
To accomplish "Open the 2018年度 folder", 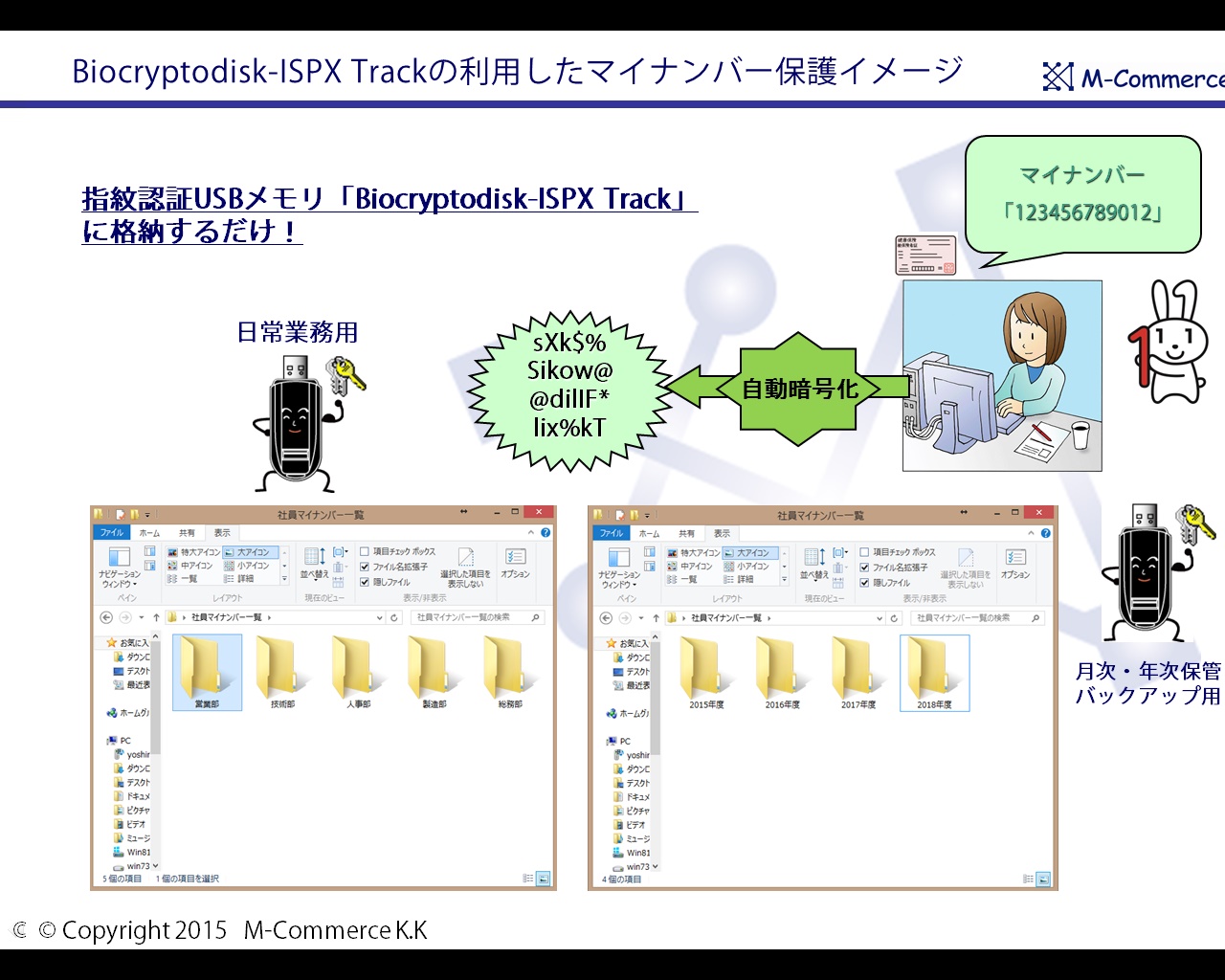I will pyautogui.click(x=934, y=673).
